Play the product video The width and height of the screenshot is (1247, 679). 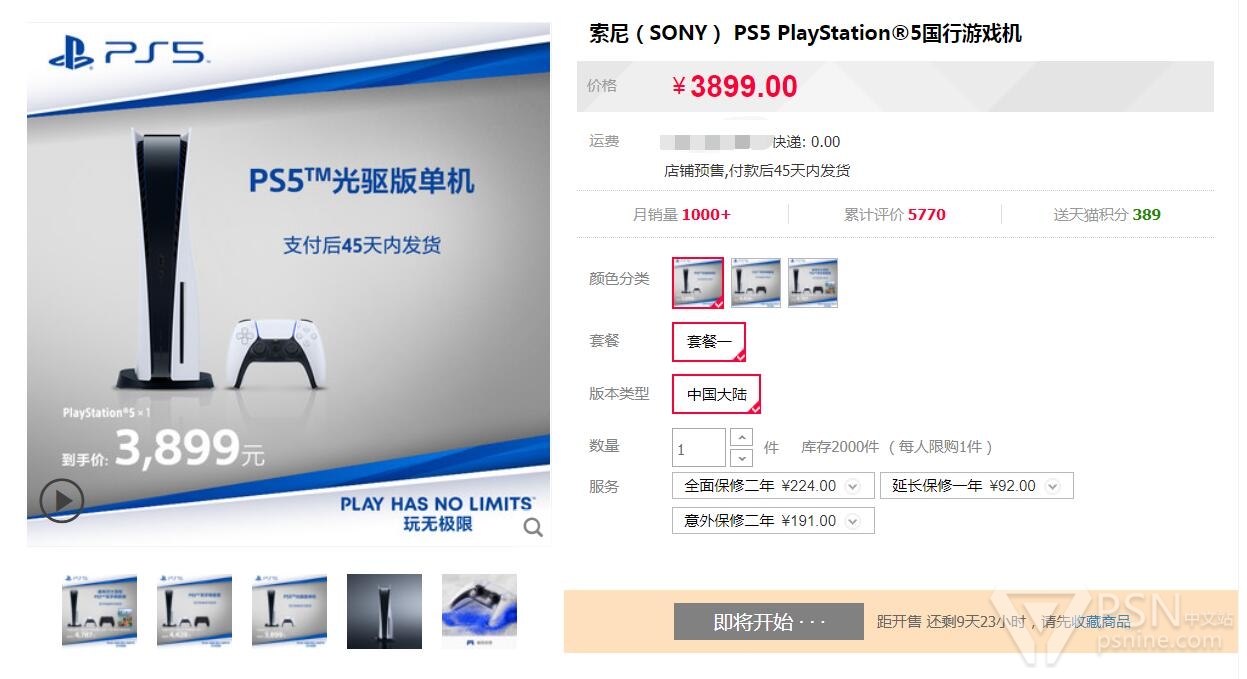click(61, 500)
